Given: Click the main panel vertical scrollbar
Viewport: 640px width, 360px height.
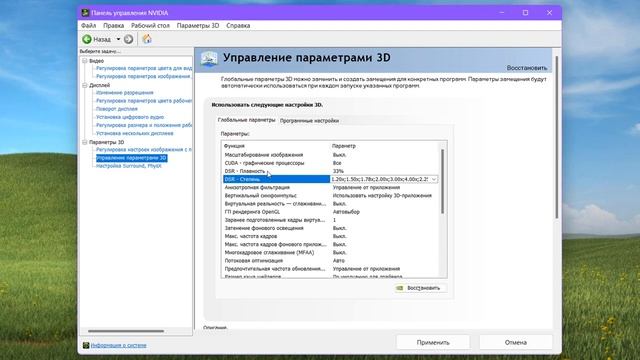Looking at the screenshot, I should (556, 137).
